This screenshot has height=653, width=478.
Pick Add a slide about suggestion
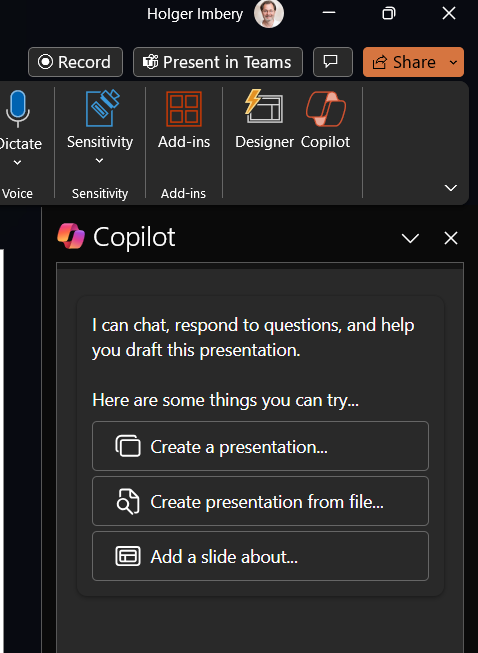tap(260, 556)
